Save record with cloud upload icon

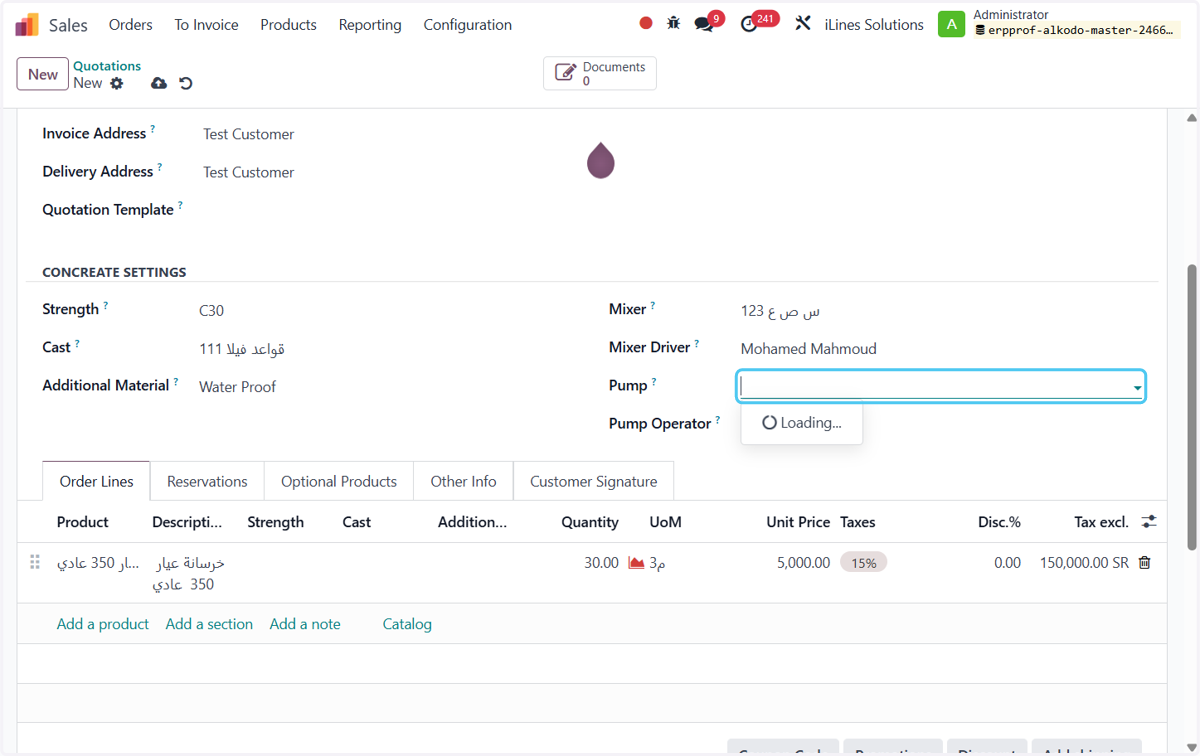point(159,83)
